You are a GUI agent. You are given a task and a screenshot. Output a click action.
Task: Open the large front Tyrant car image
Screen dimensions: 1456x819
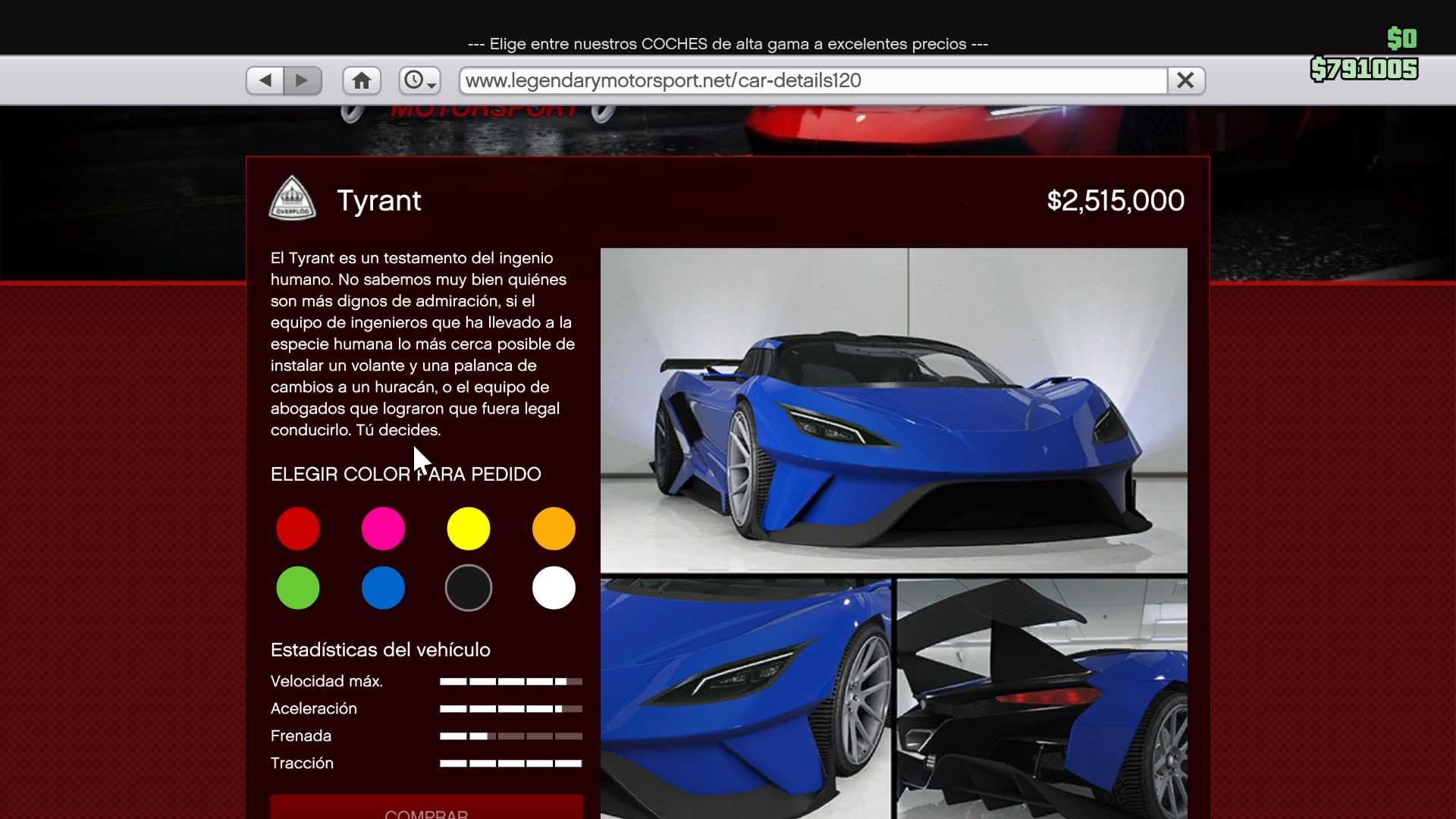pos(893,409)
